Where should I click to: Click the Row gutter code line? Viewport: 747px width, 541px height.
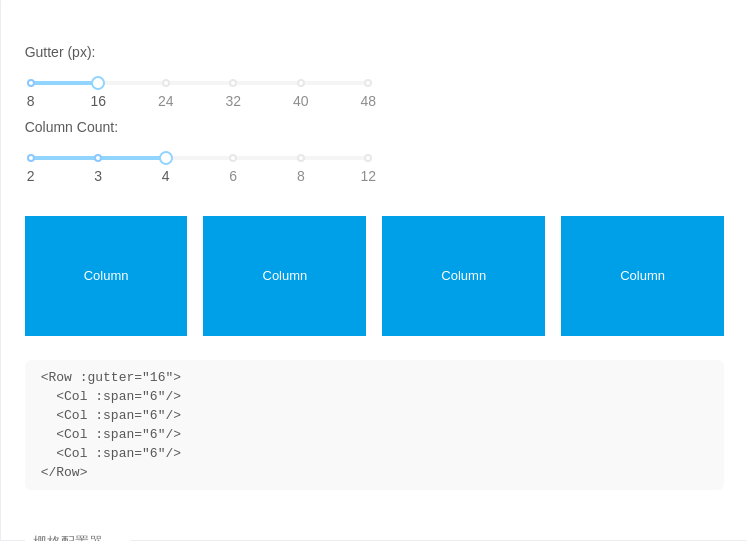[111, 377]
